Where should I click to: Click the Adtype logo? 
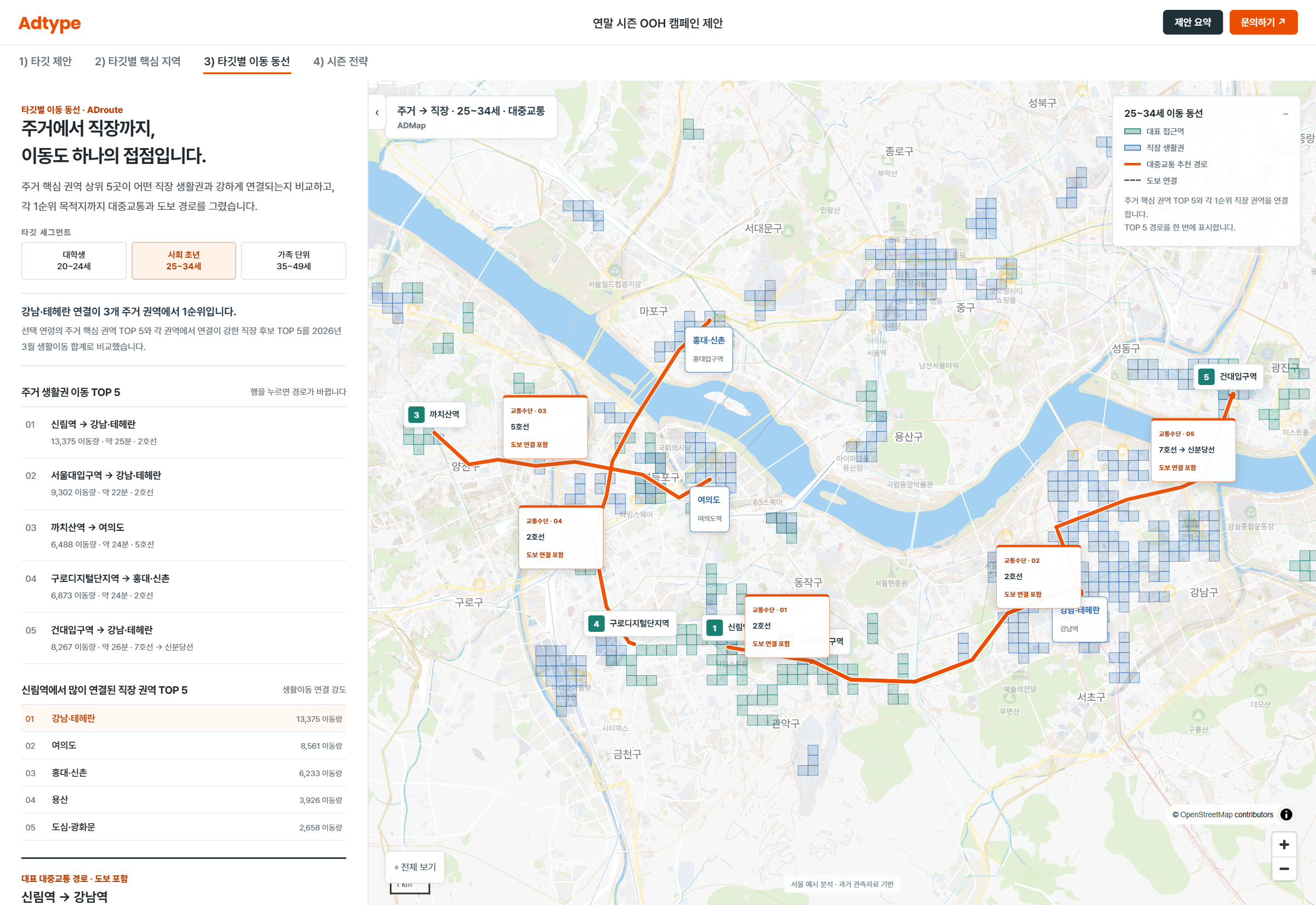pyautogui.click(x=49, y=22)
